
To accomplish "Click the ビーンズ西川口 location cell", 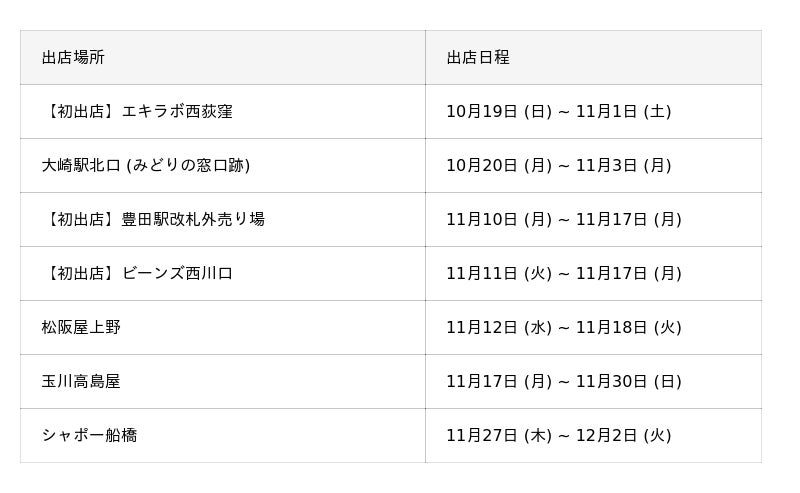I will tap(177, 274).
